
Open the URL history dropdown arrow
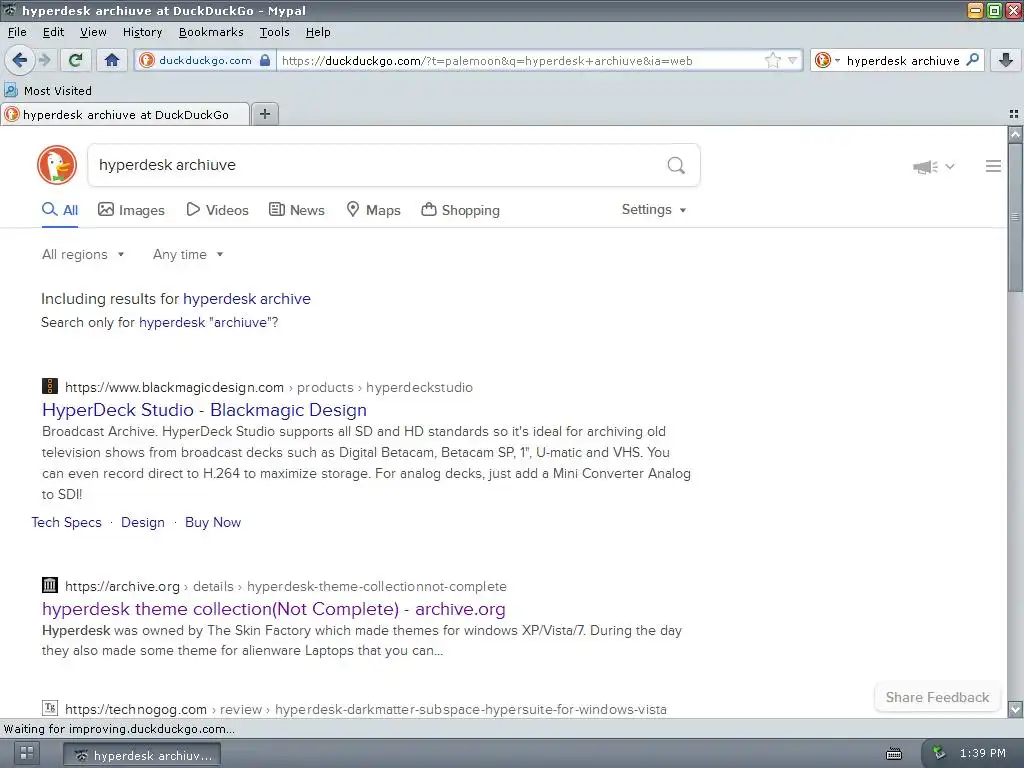(792, 60)
